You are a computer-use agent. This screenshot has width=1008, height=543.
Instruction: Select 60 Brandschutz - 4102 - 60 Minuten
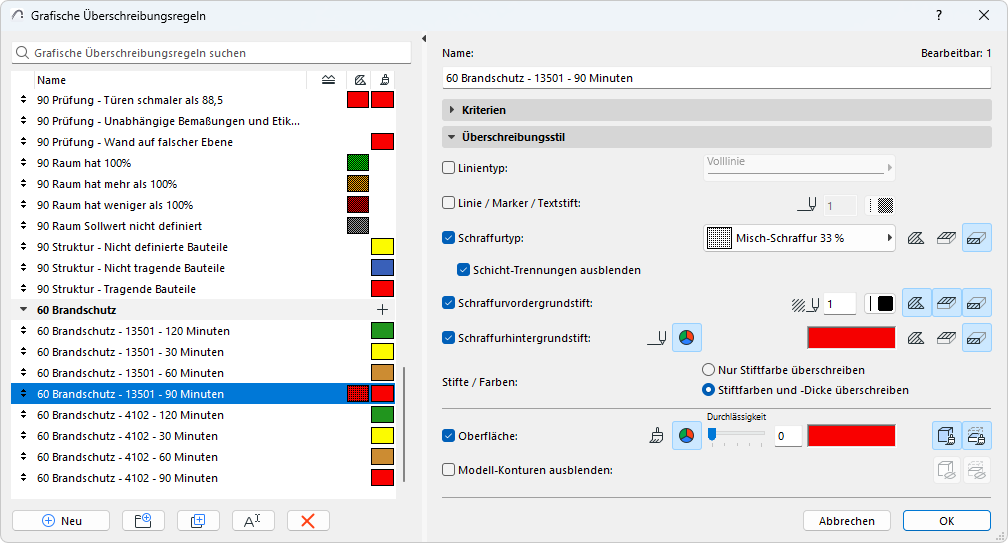[x=203, y=457]
